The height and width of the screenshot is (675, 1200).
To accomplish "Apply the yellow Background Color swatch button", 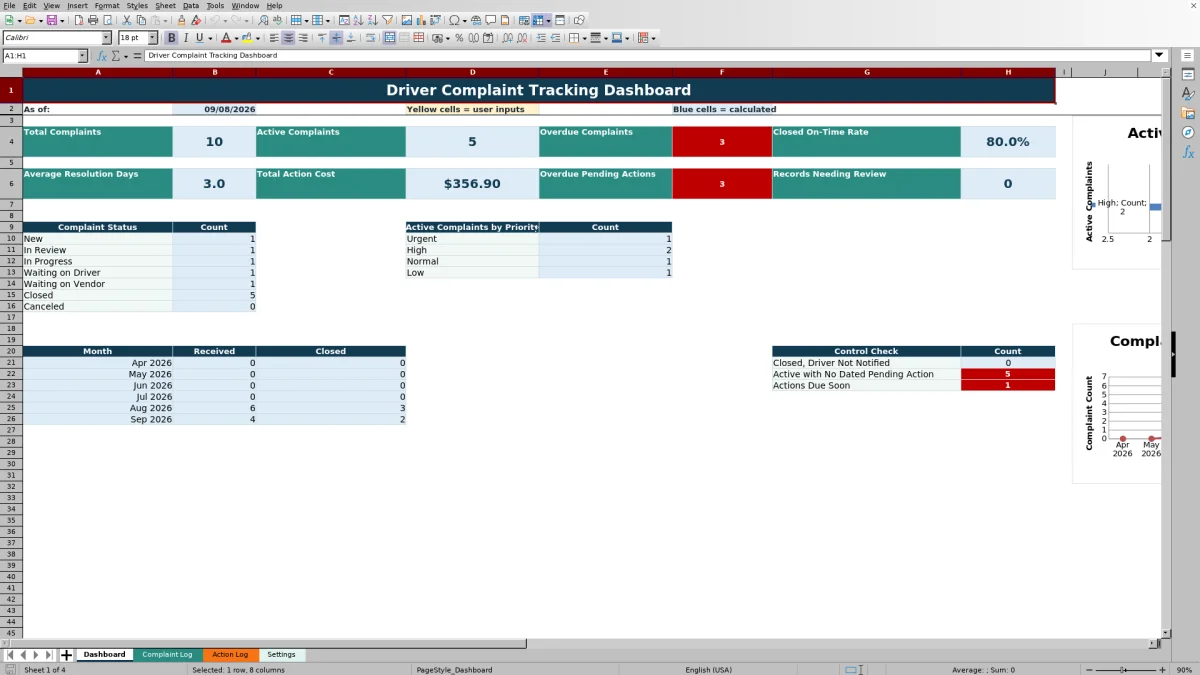I will pyautogui.click(x=247, y=38).
